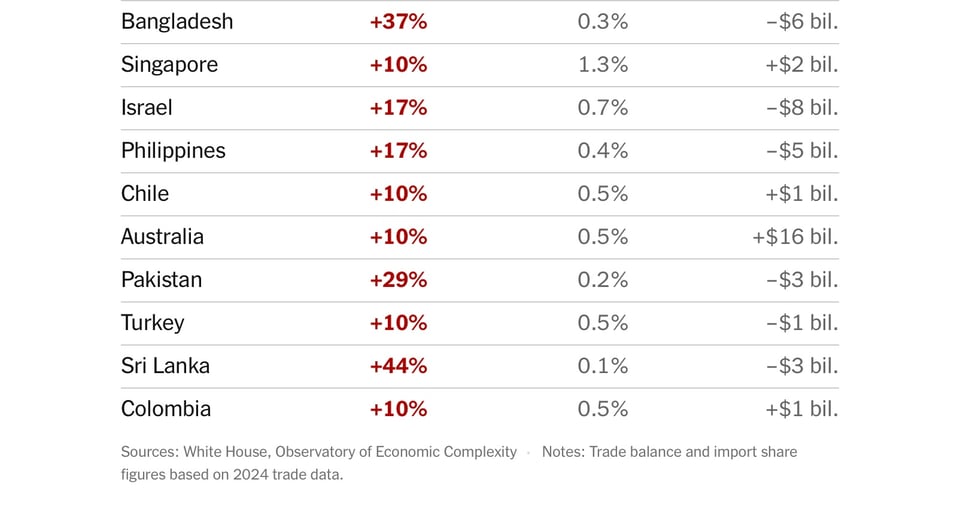Click Singapore's 1.3% import share
The width and height of the screenshot is (960, 516).
click(603, 65)
